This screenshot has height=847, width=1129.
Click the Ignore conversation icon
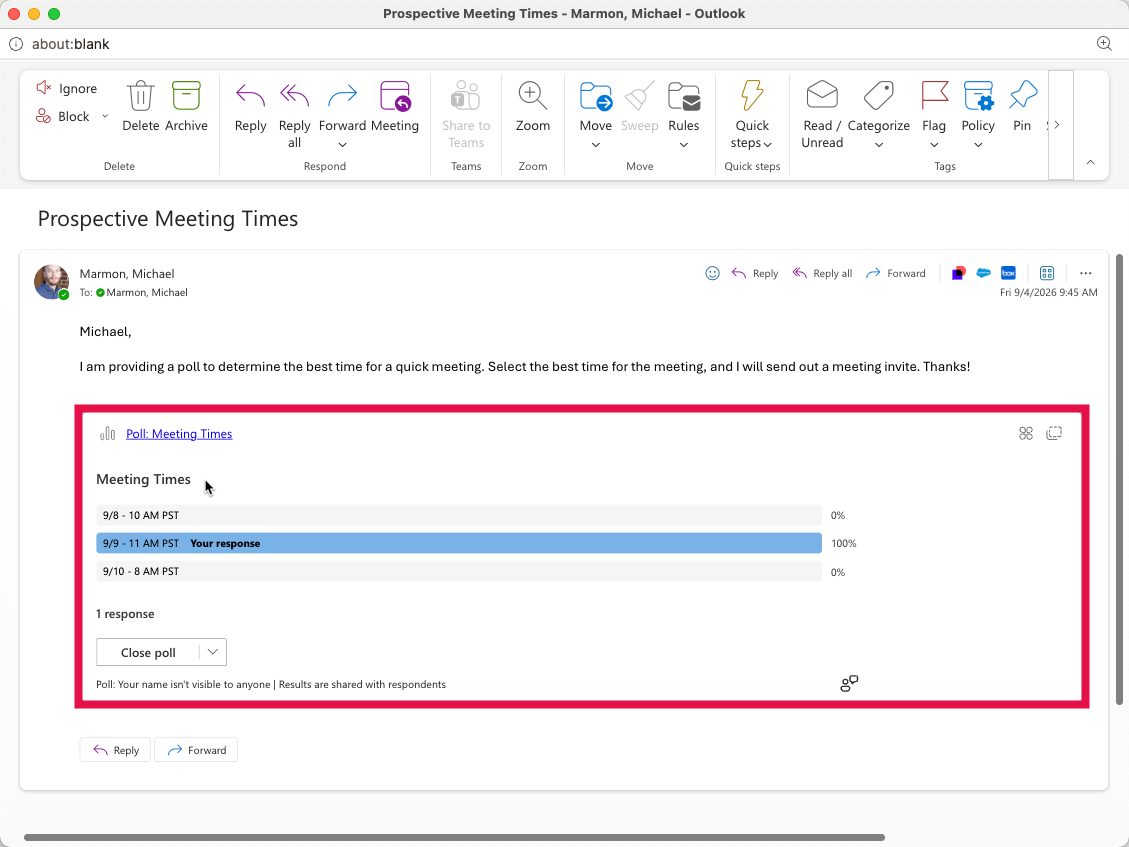[x=43, y=88]
